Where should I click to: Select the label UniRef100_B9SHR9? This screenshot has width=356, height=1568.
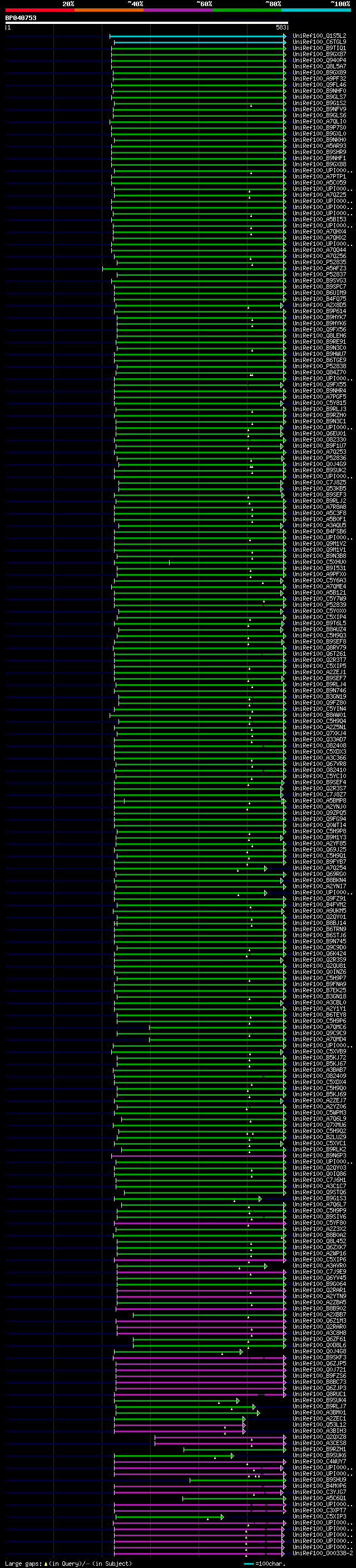point(319,152)
